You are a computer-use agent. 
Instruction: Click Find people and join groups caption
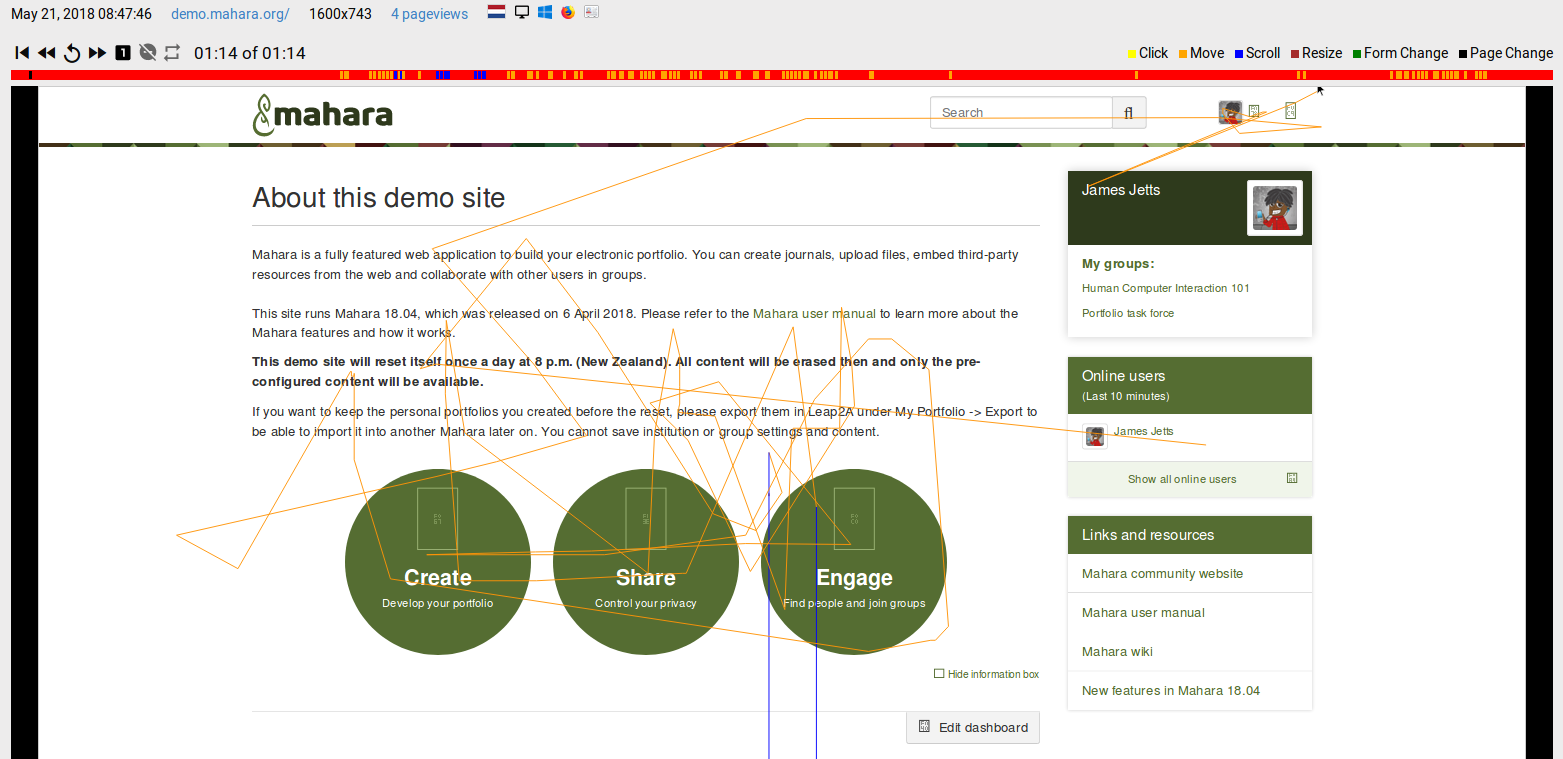(854, 603)
